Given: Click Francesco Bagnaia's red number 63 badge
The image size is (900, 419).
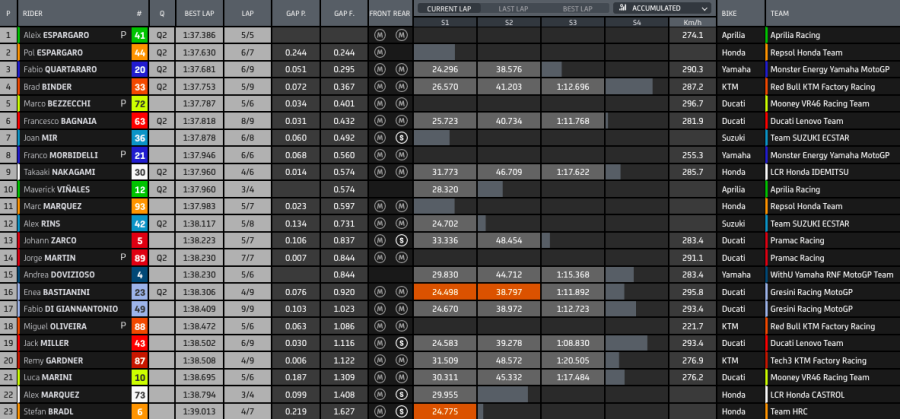Looking at the screenshot, I should (139, 121).
